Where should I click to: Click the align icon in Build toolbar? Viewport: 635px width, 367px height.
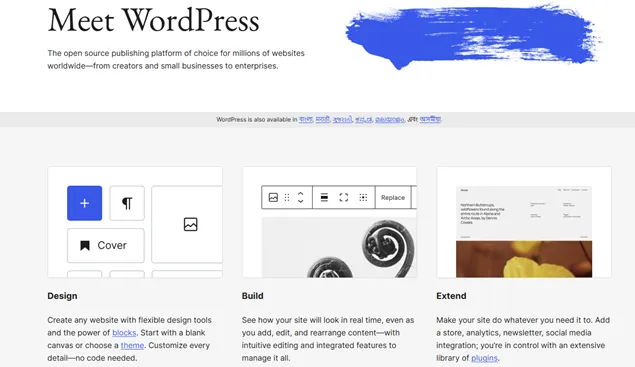324,197
